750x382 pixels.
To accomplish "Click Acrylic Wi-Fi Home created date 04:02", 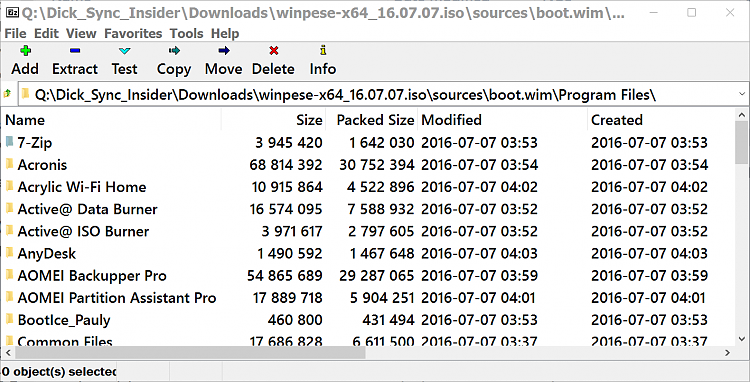I will [x=649, y=186].
